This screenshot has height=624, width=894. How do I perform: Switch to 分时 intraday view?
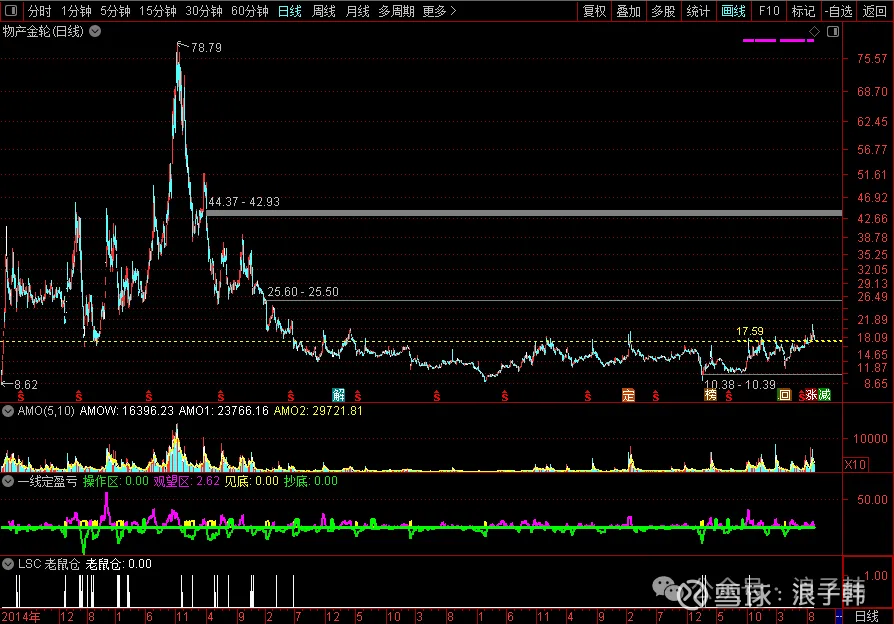pyautogui.click(x=39, y=11)
